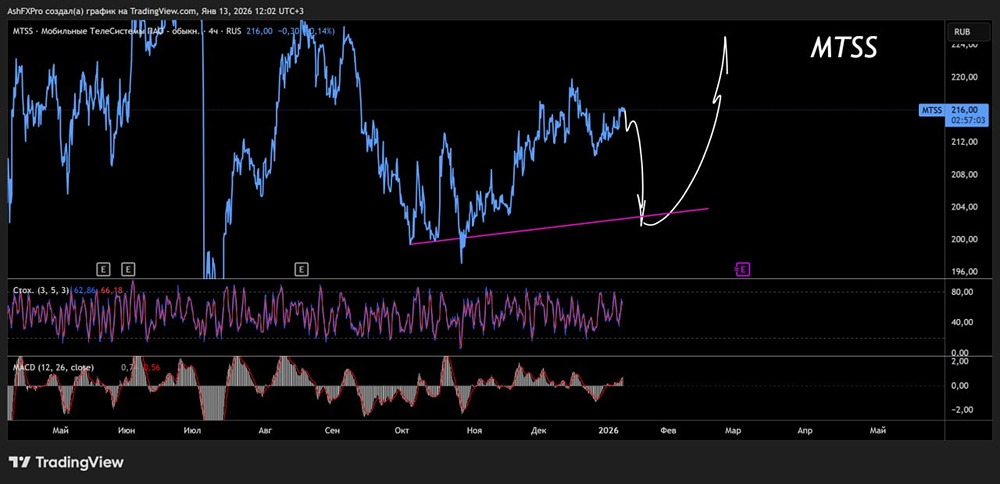Image resolution: width=1000 pixels, height=484 pixels.
Task: Click the 80,00 stochastic scale label
Action: (x=964, y=292)
